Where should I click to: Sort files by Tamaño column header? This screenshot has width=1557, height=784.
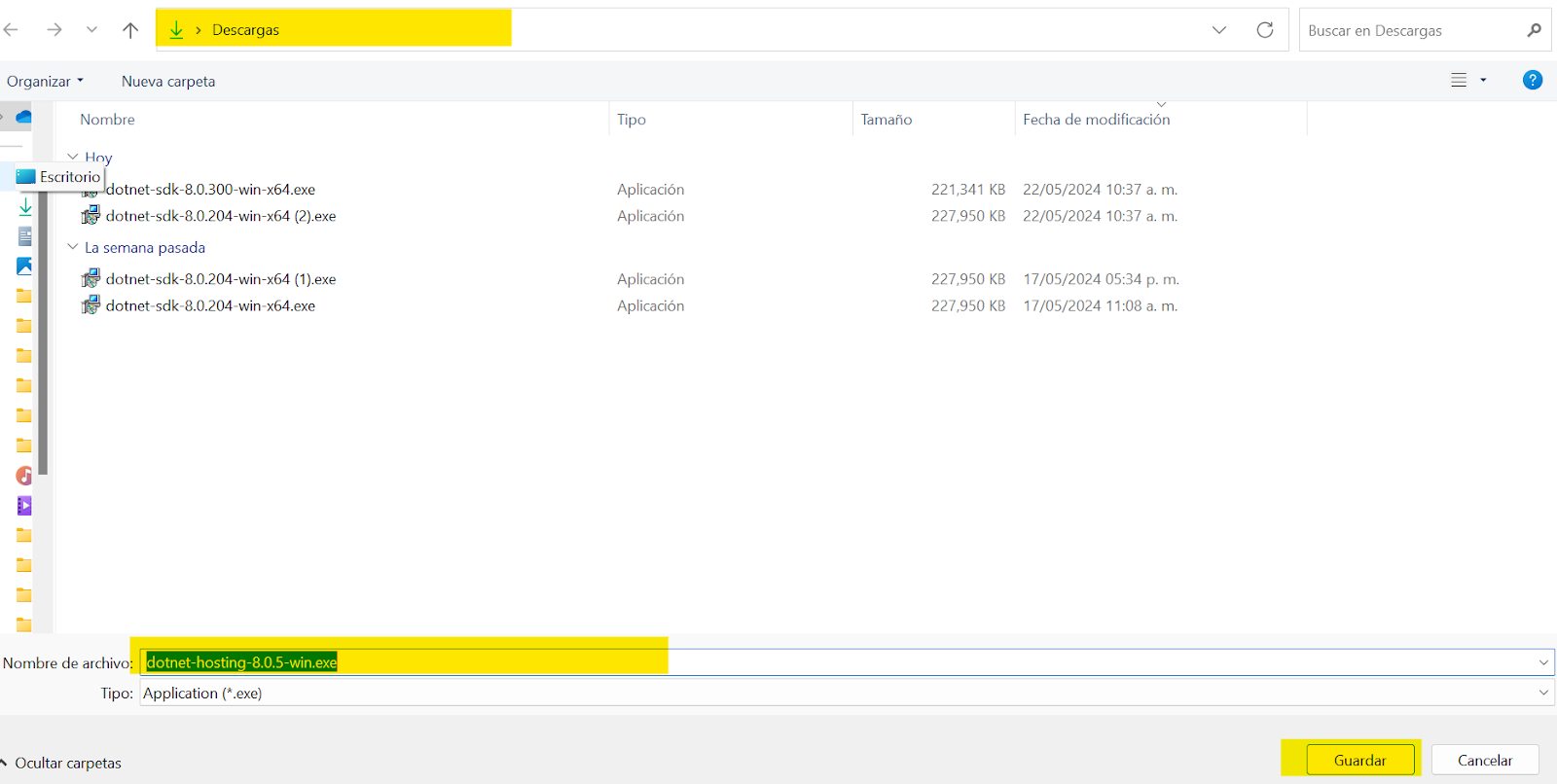tap(886, 120)
